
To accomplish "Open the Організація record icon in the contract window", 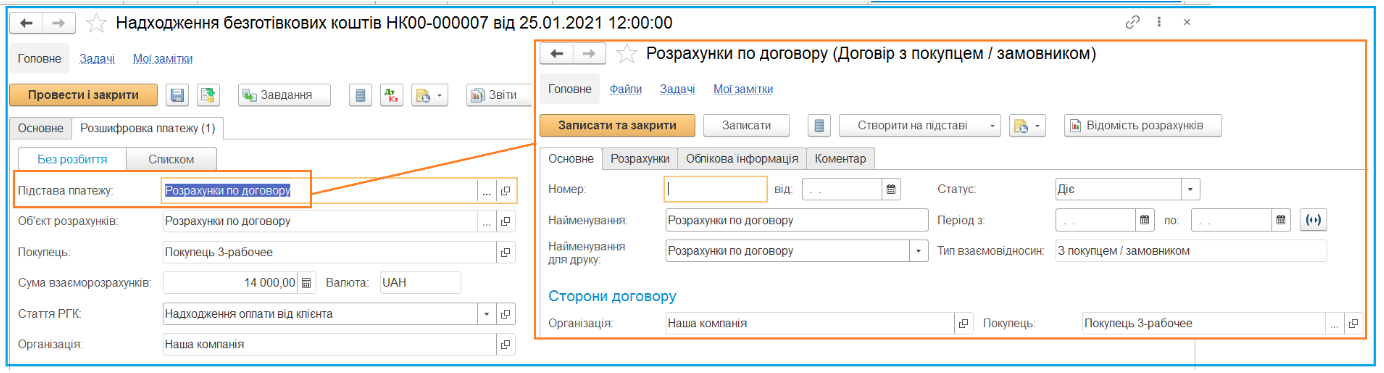I will point(964,324).
